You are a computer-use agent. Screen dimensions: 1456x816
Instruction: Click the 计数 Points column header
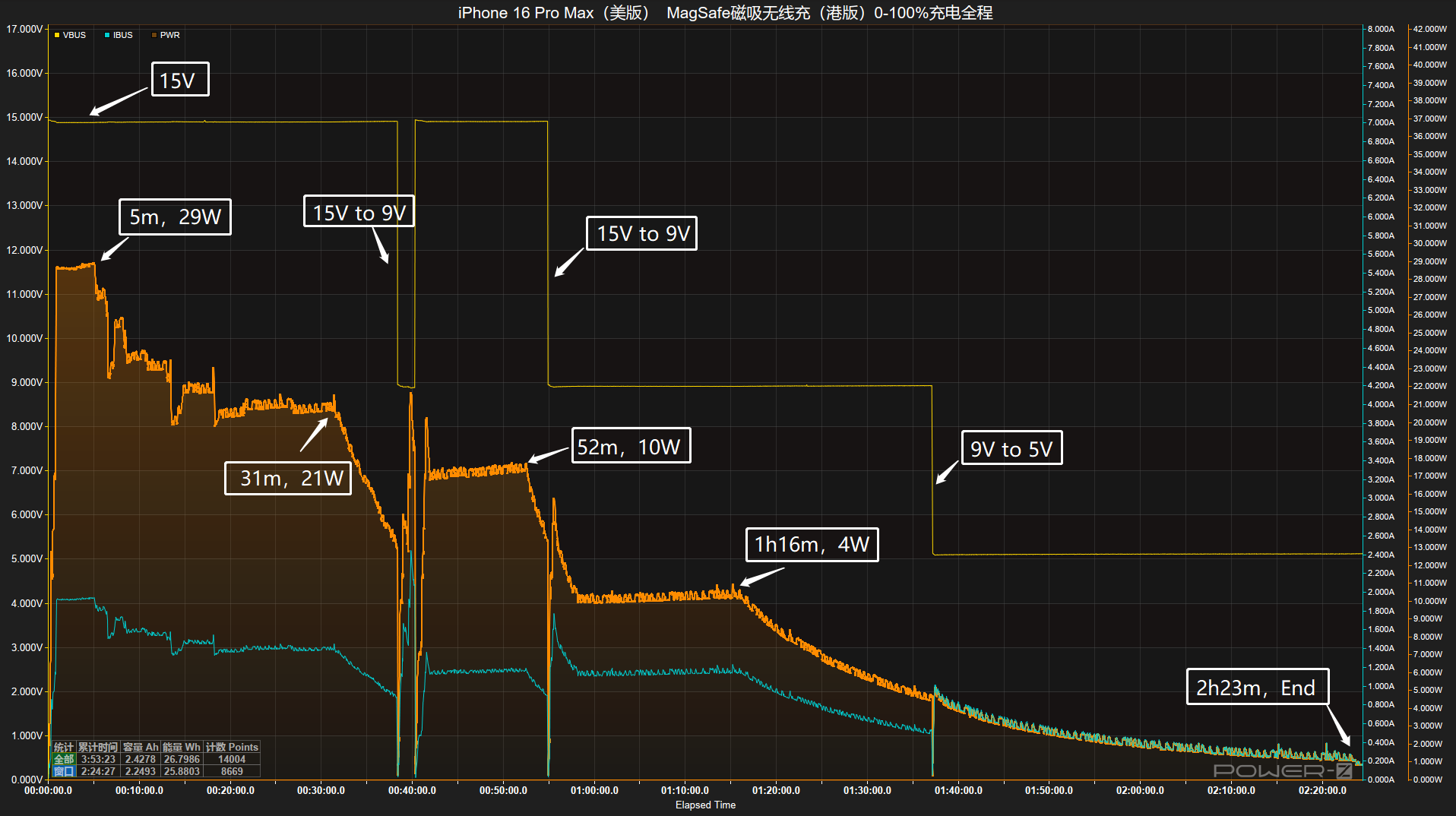tap(230, 747)
